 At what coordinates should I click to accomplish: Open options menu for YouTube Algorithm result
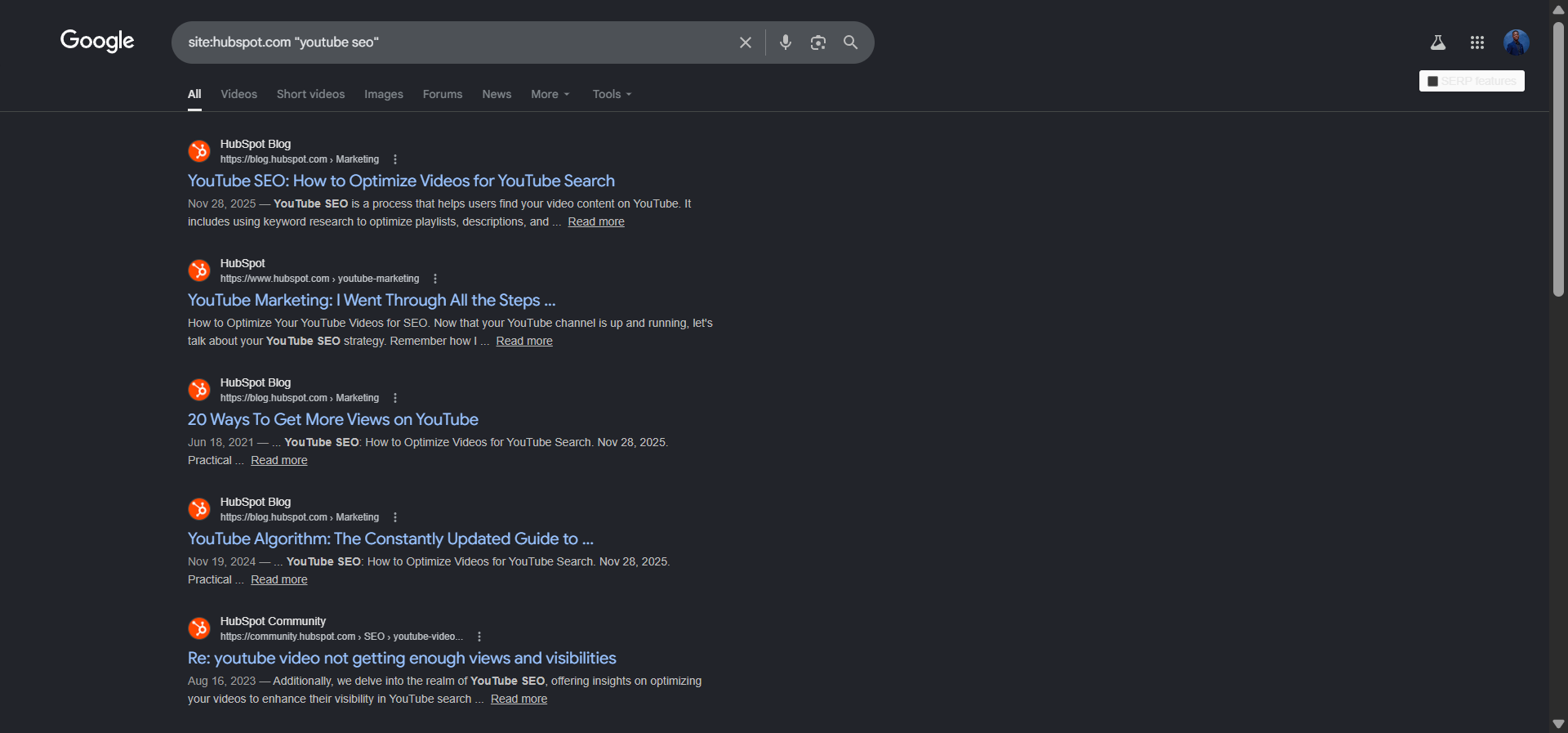pos(395,517)
